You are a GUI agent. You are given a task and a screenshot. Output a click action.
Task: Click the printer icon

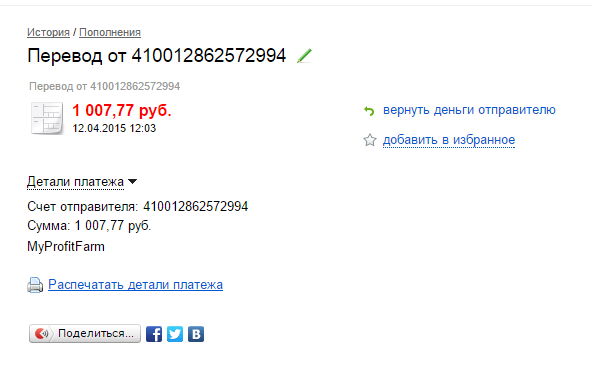[35, 285]
